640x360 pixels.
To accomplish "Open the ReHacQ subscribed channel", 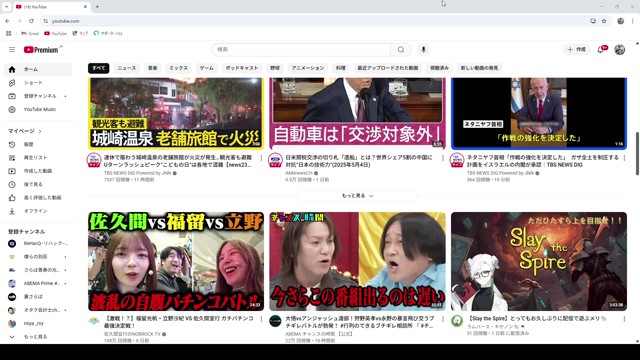I will click(x=38, y=243).
